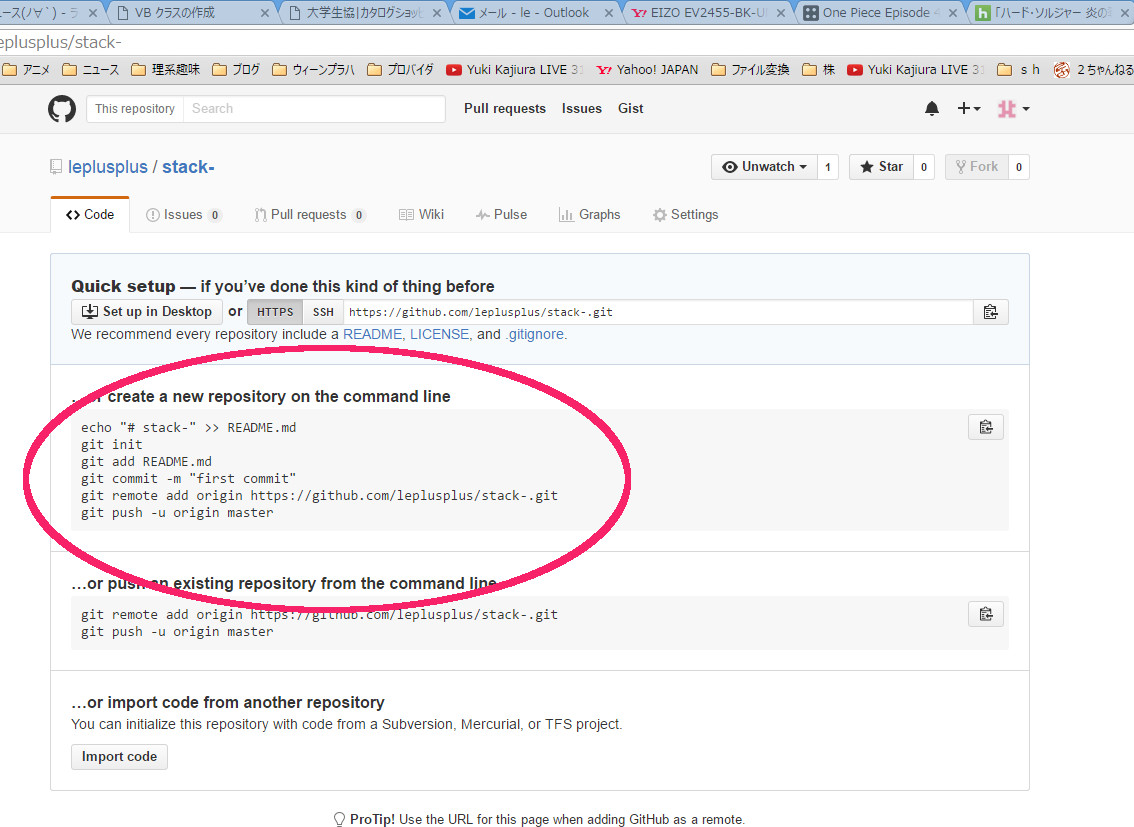Open the fork count 0

pos(1019,167)
